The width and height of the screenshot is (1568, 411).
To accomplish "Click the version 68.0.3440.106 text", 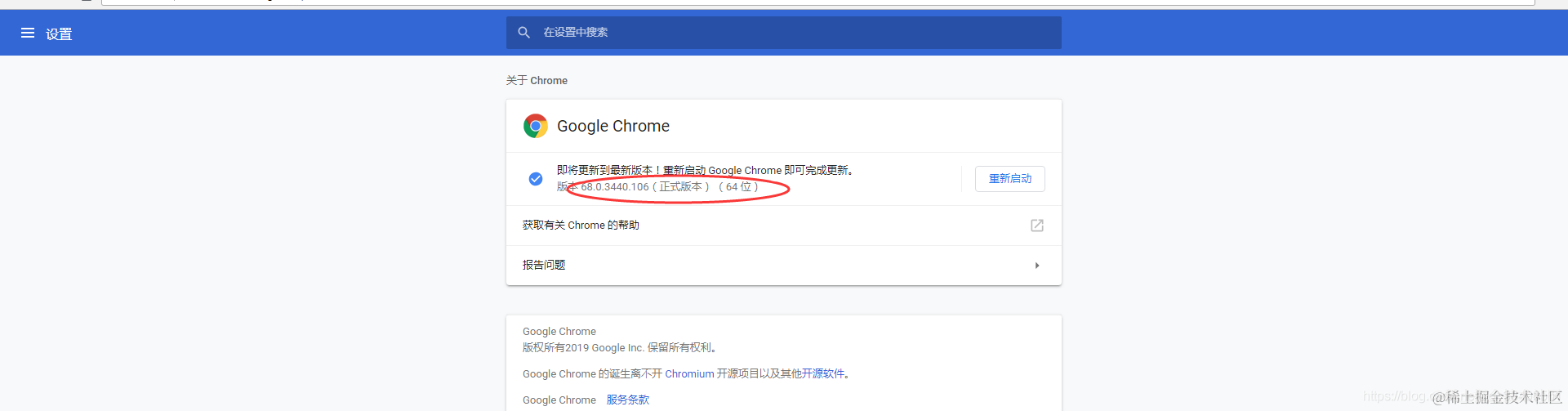I will click(657, 187).
